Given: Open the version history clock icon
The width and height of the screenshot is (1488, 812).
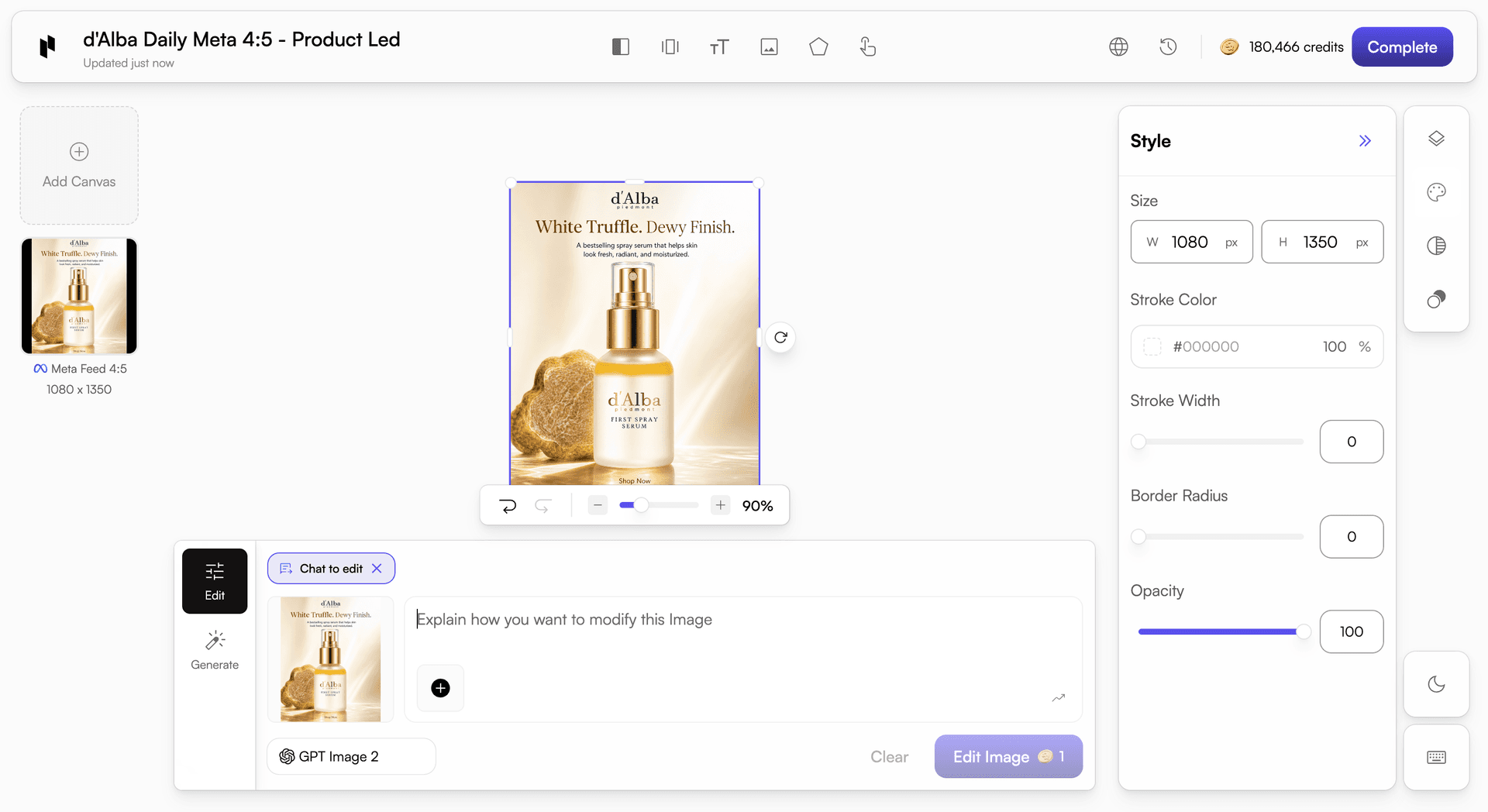Looking at the screenshot, I should tap(1168, 47).
